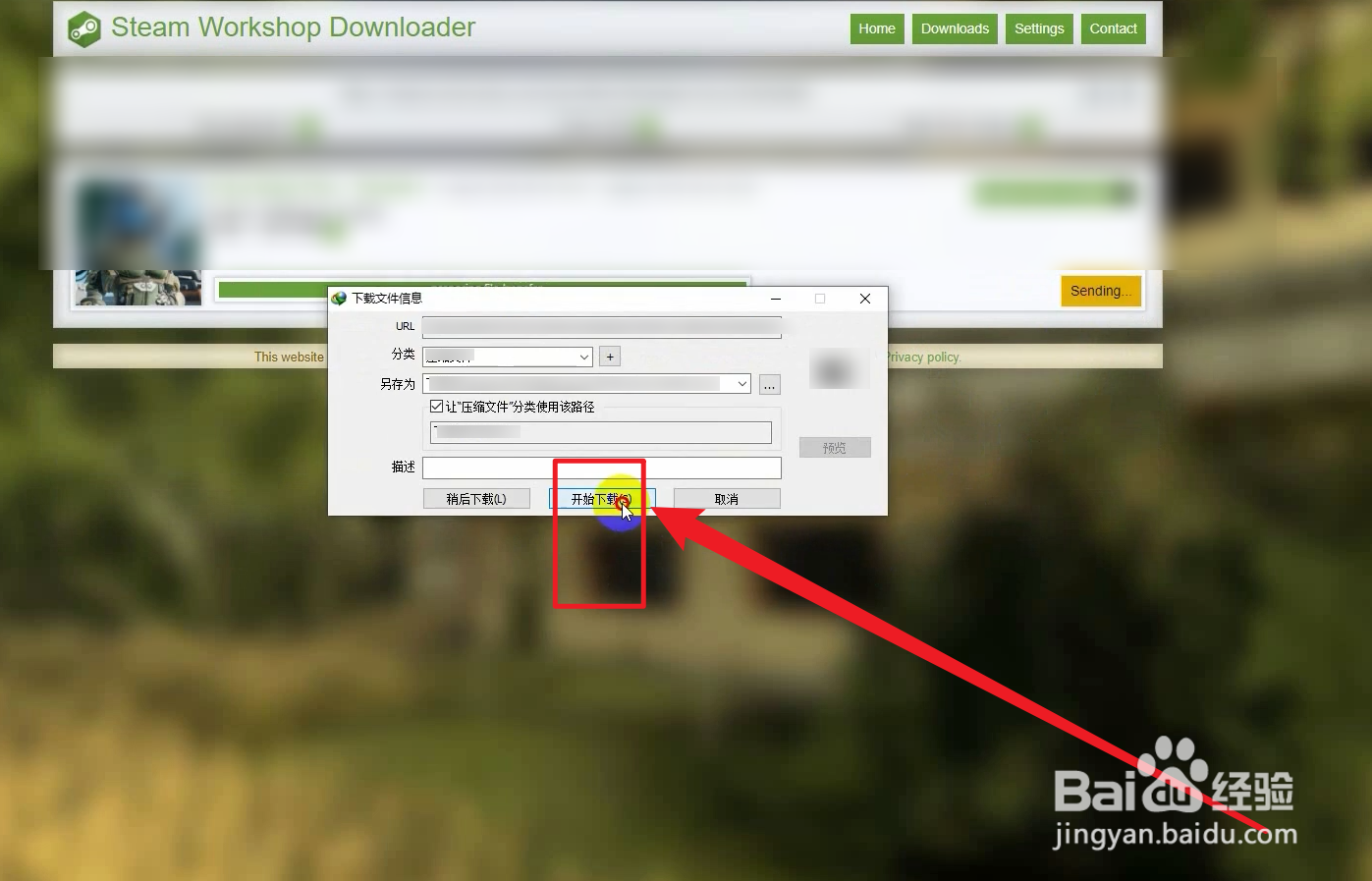Click the Cancel (取消) button
The image size is (1372, 881).
click(x=727, y=499)
